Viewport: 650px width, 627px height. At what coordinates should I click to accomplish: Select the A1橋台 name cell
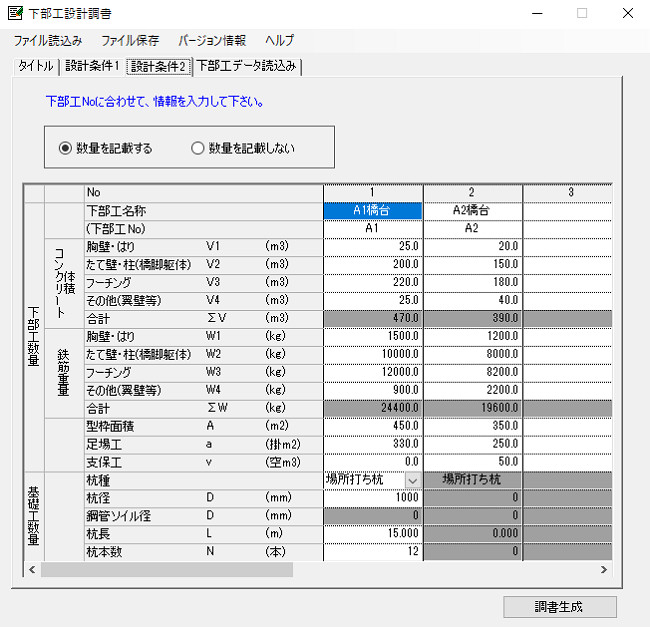[373, 211]
